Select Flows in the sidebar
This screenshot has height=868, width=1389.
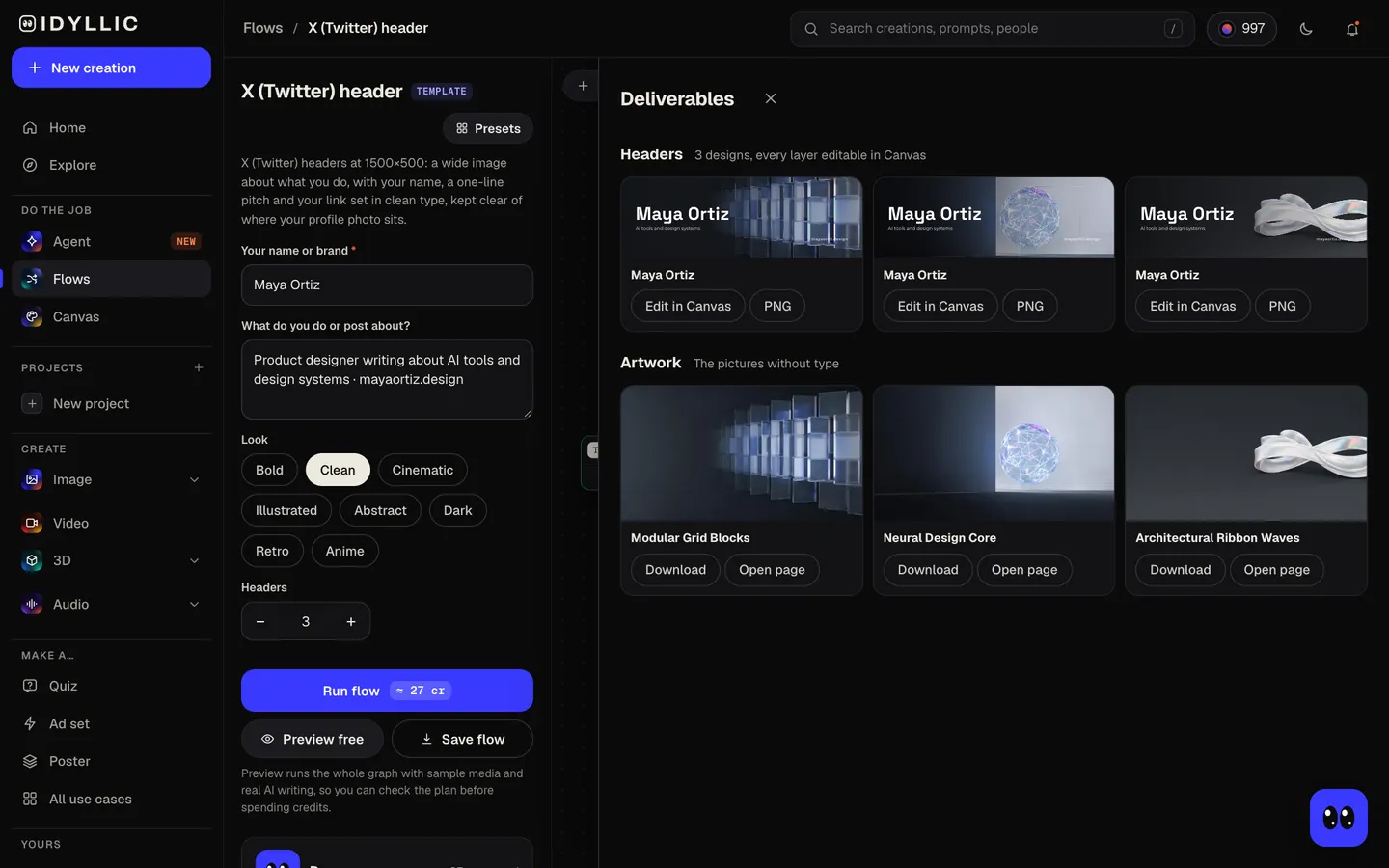point(111,279)
